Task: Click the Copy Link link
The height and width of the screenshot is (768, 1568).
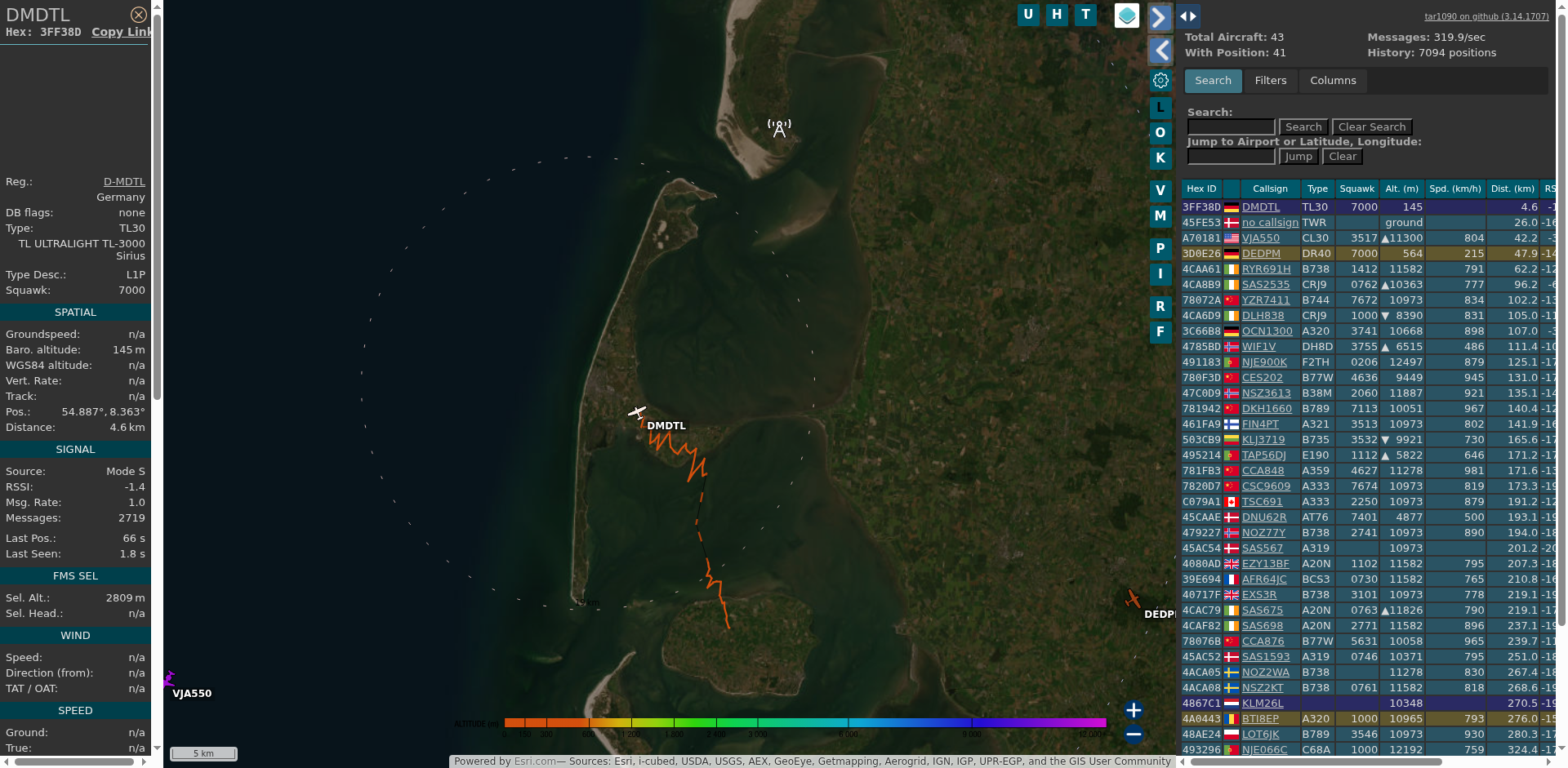Action: [x=122, y=32]
